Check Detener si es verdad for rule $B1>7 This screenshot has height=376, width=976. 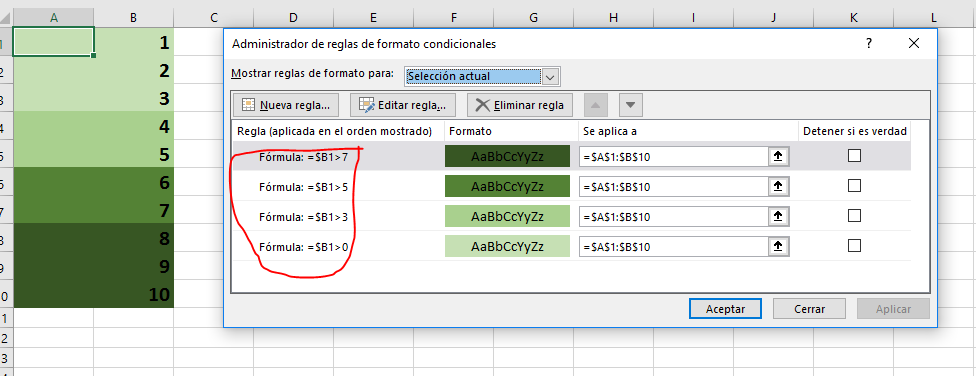[x=855, y=156]
